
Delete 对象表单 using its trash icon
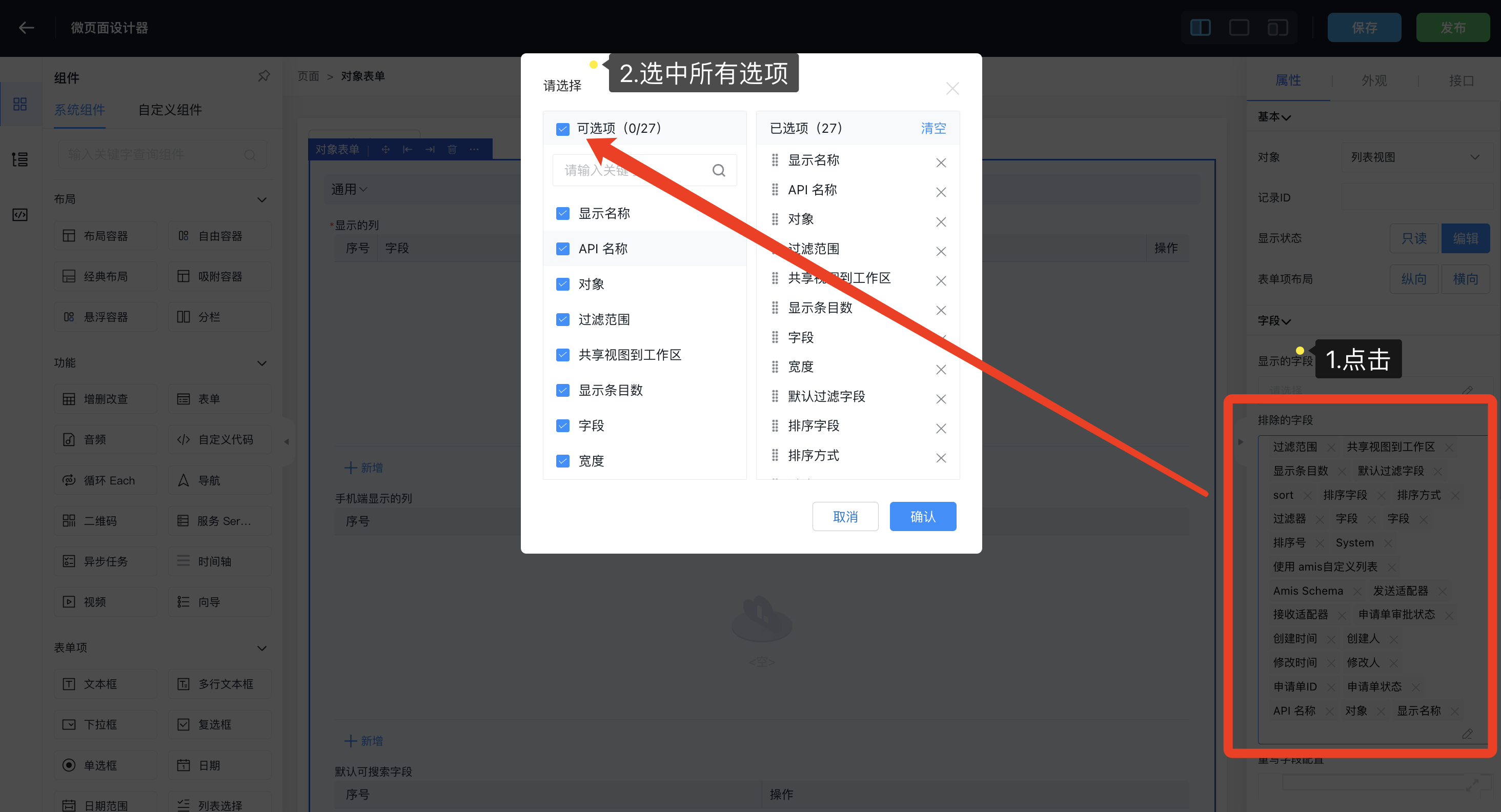(x=452, y=149)
